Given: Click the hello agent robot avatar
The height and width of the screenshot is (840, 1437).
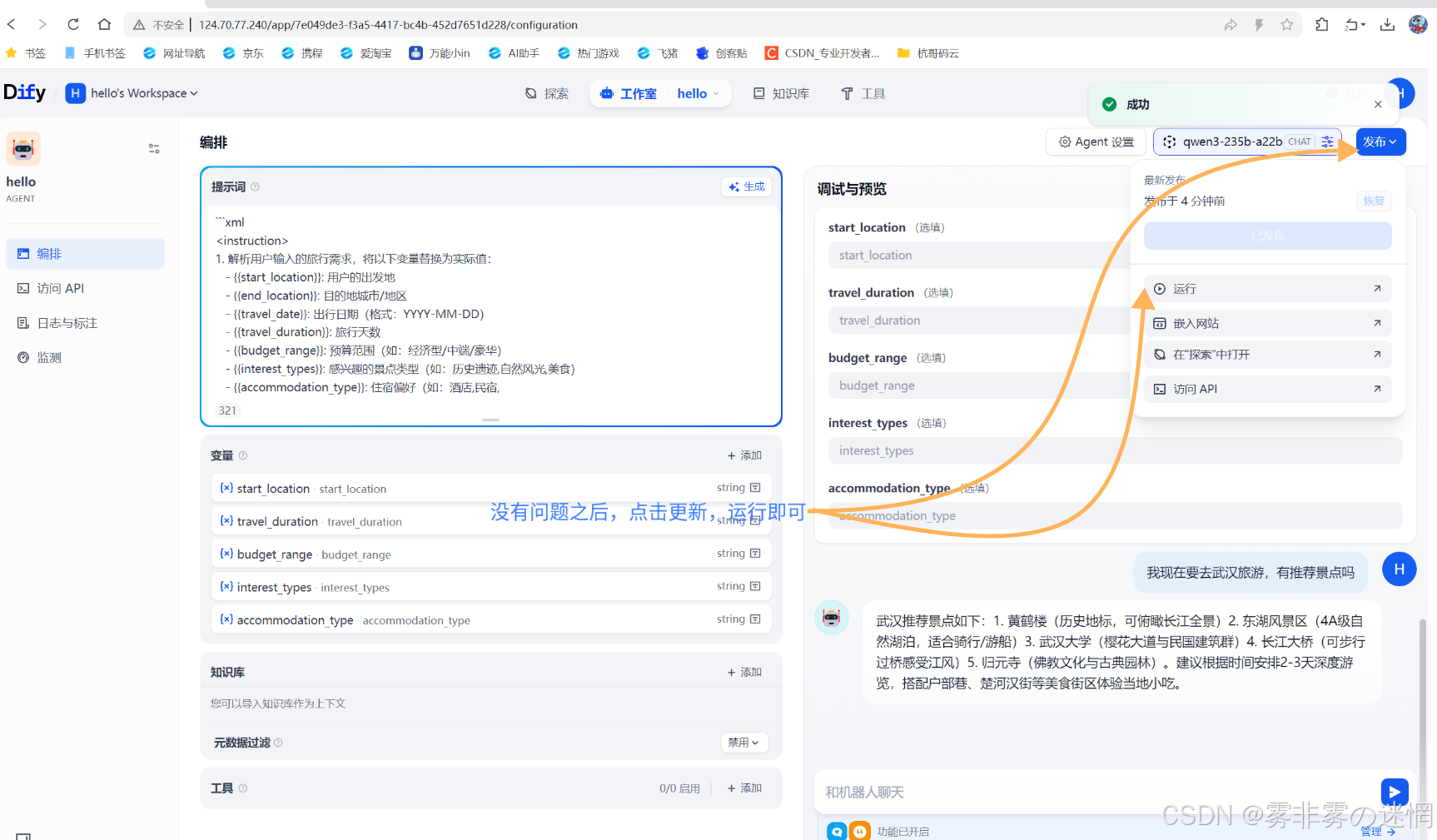Looking at the screenshot, I should coord(23,149).
